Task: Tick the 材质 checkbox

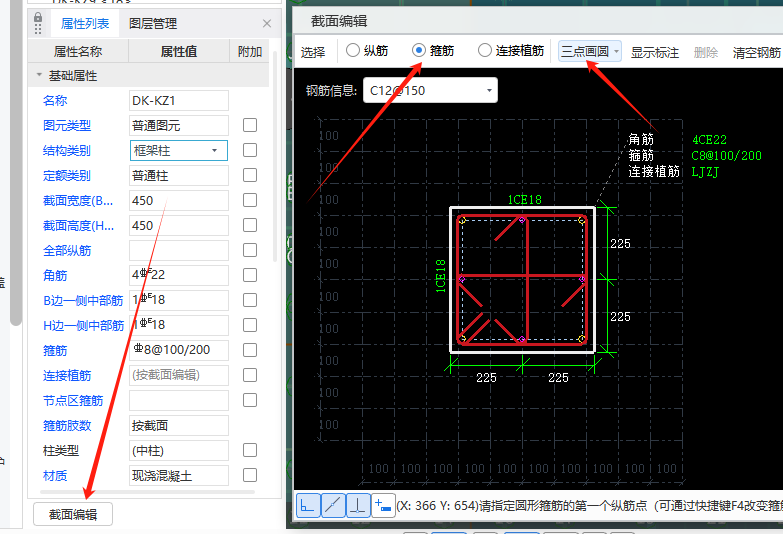Action: [250, 475]
